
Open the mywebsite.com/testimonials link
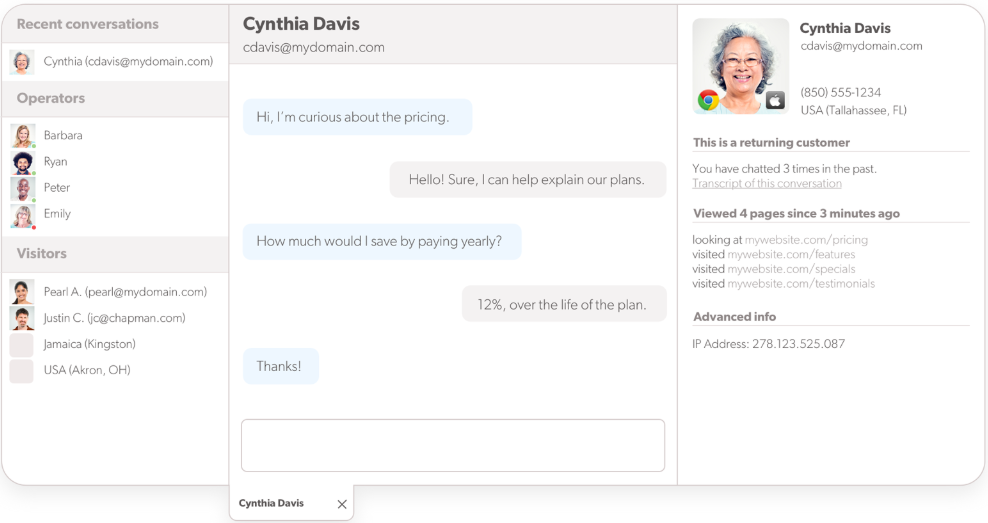point(801,284)
